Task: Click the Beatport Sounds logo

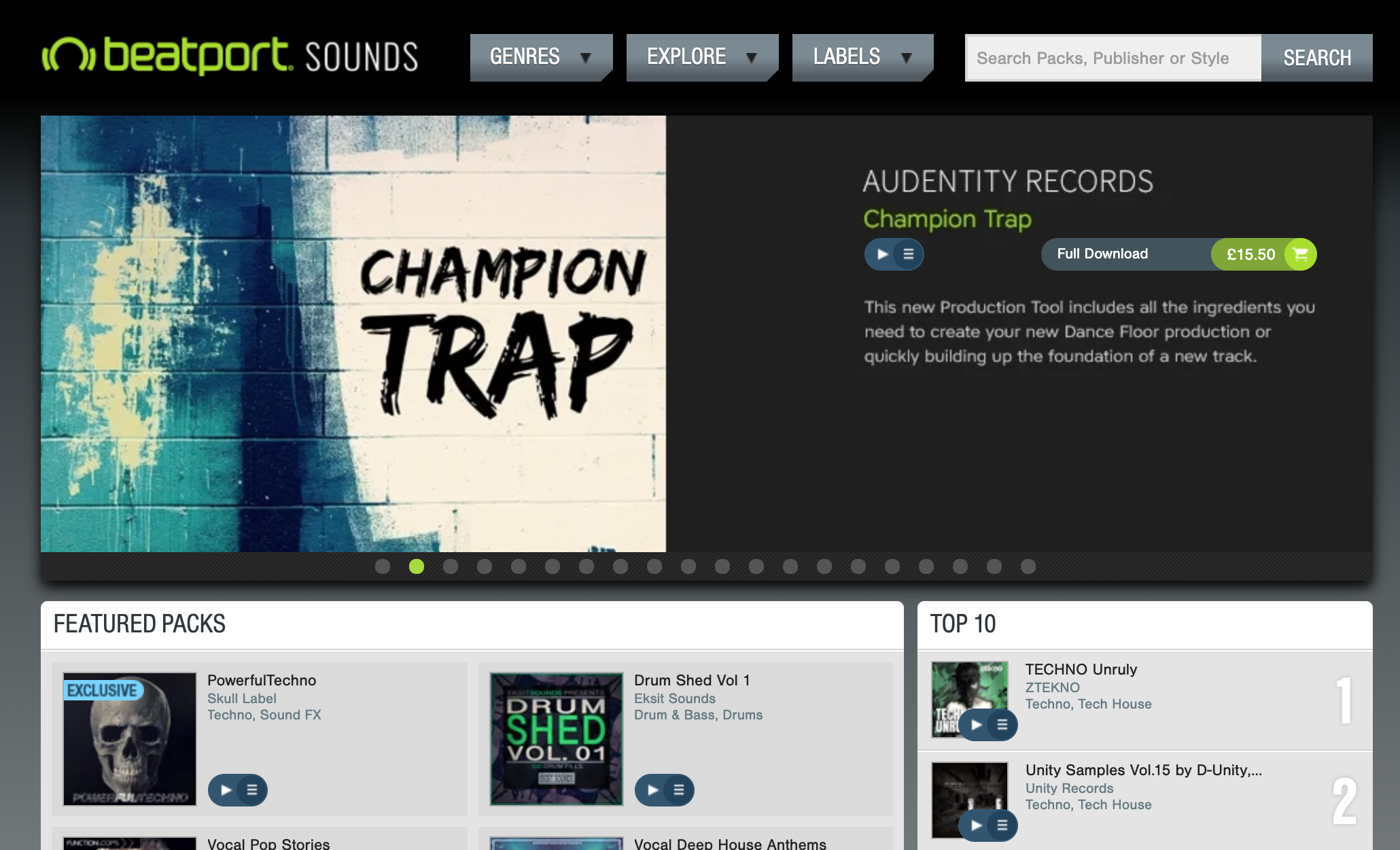Action: tap(230, 56)
